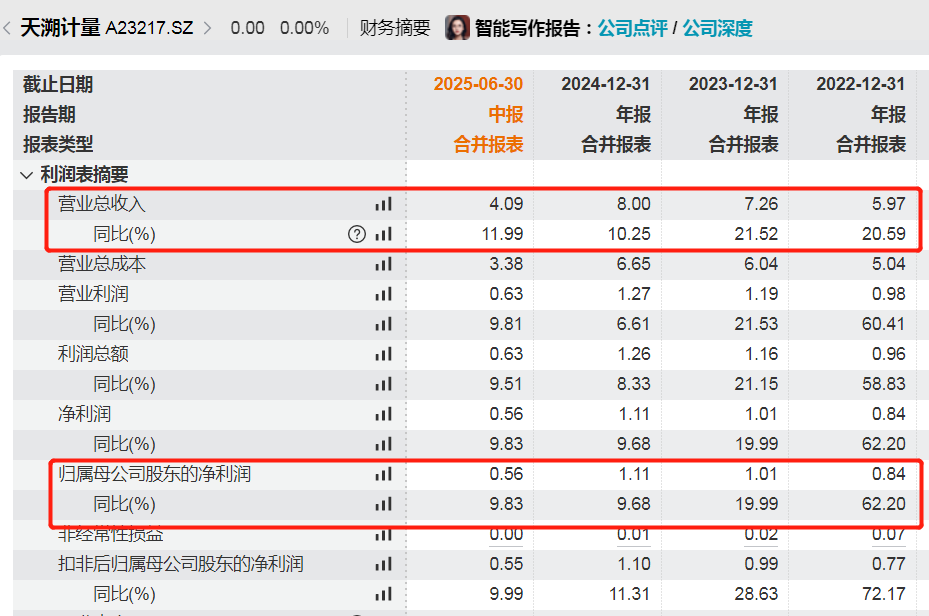Open the 非经常性损益 bar chart icon
The image size is (929, 616).
(x=383, y=534)
